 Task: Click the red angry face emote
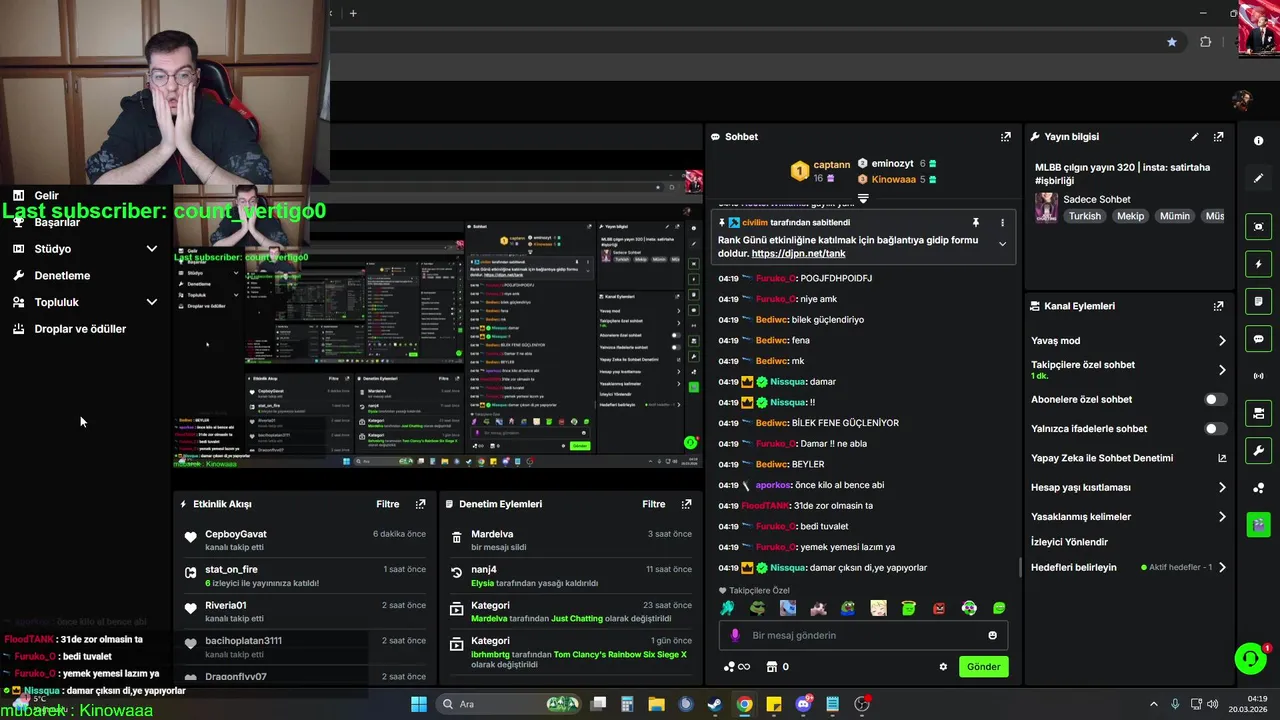click(x=939, y=608)
